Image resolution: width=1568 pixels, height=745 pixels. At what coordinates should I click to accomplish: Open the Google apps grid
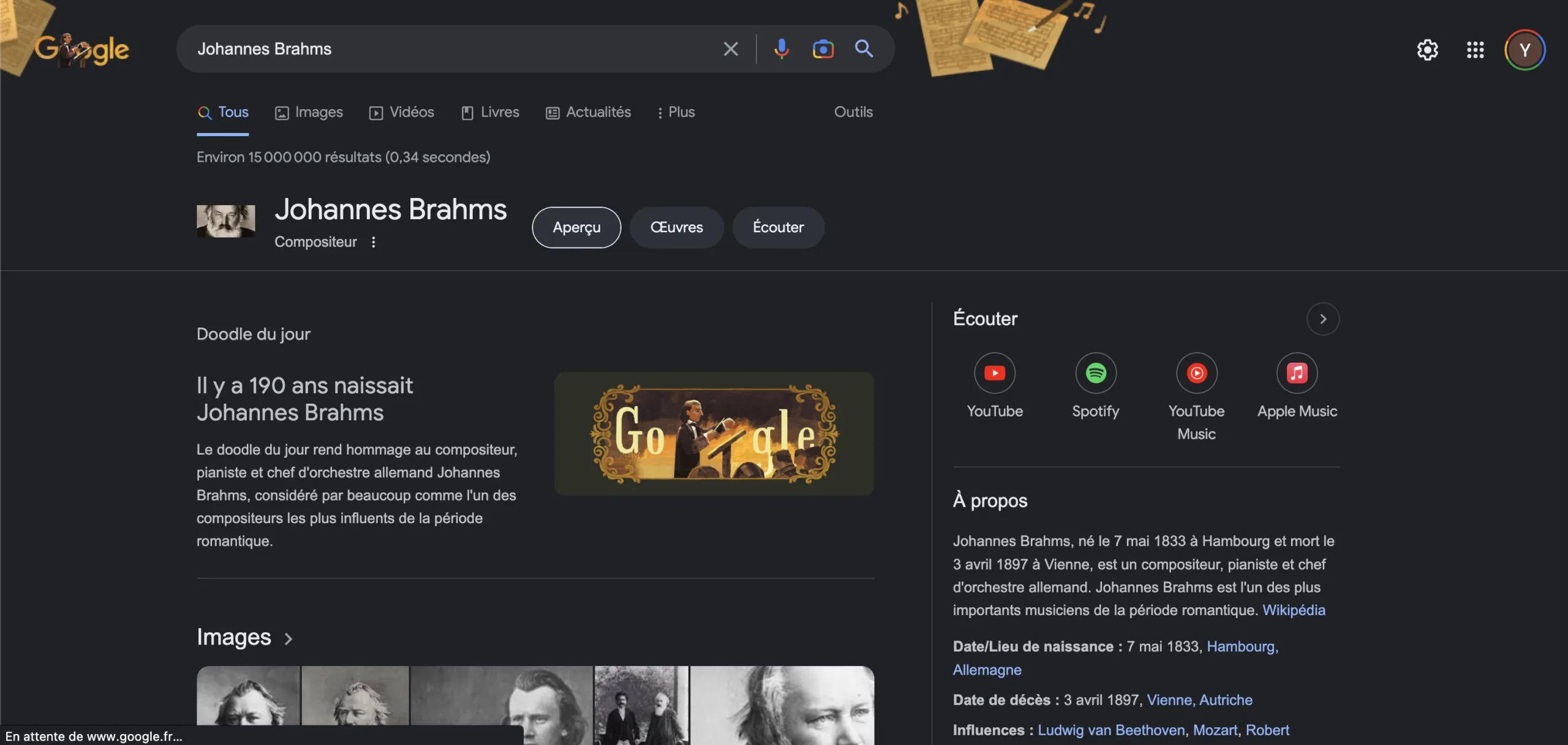pyautogui.click(x=1475, y=50)
